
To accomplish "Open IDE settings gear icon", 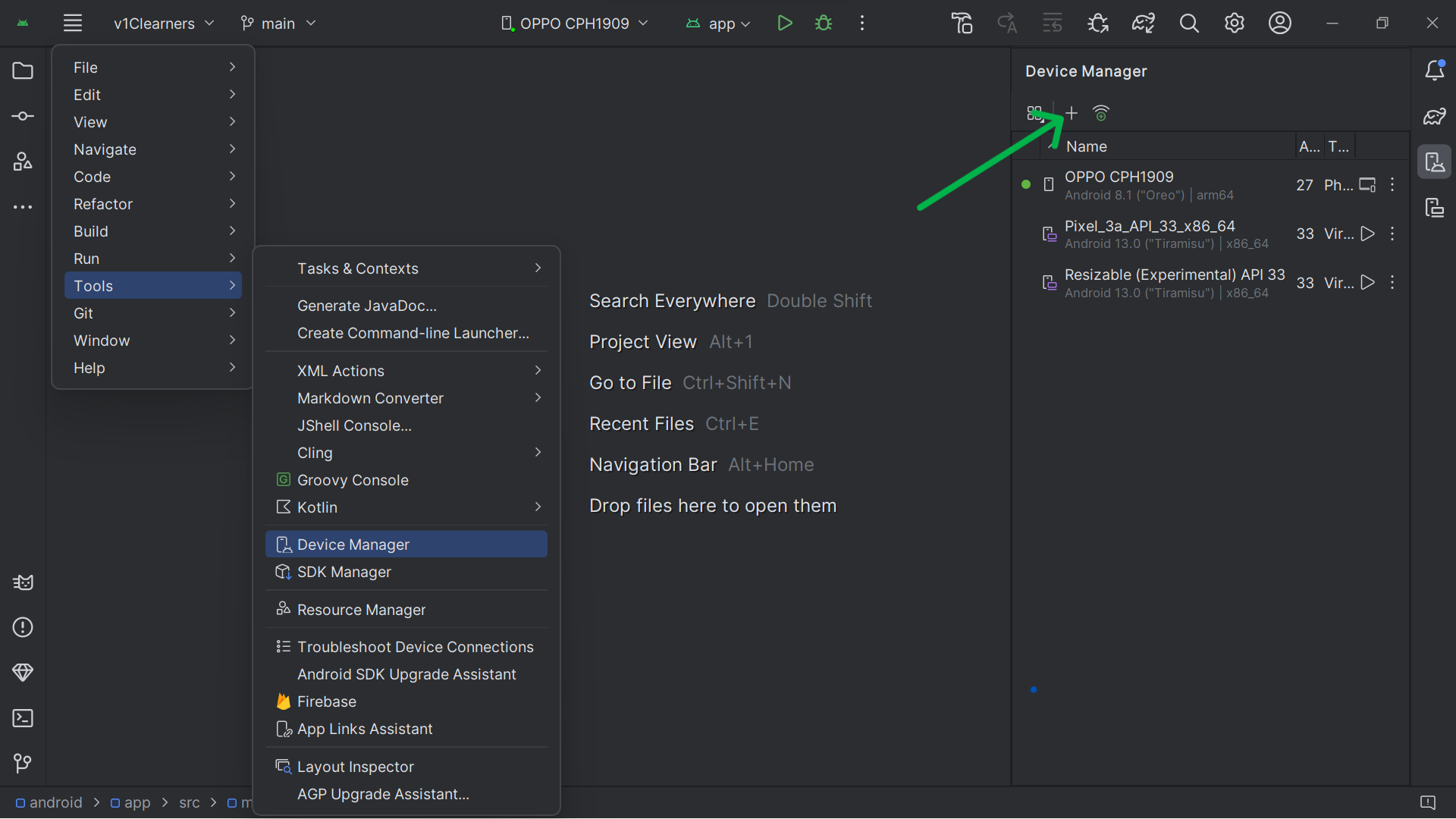I will pyautogui.click(x=1235, y=24).
